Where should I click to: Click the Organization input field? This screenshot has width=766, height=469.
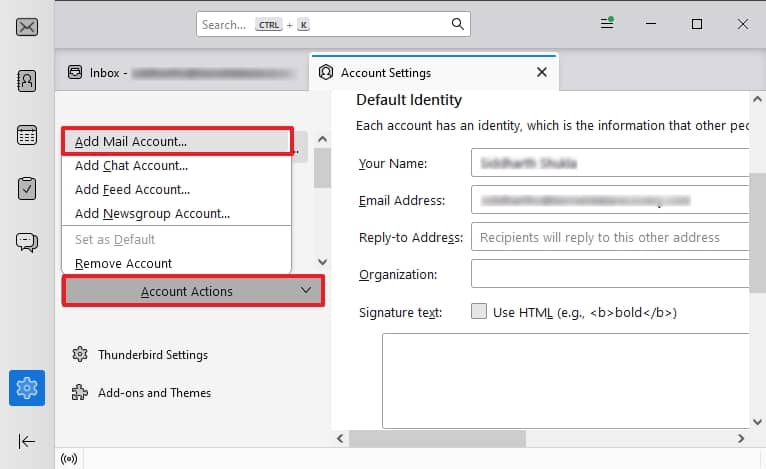(610, 274)
